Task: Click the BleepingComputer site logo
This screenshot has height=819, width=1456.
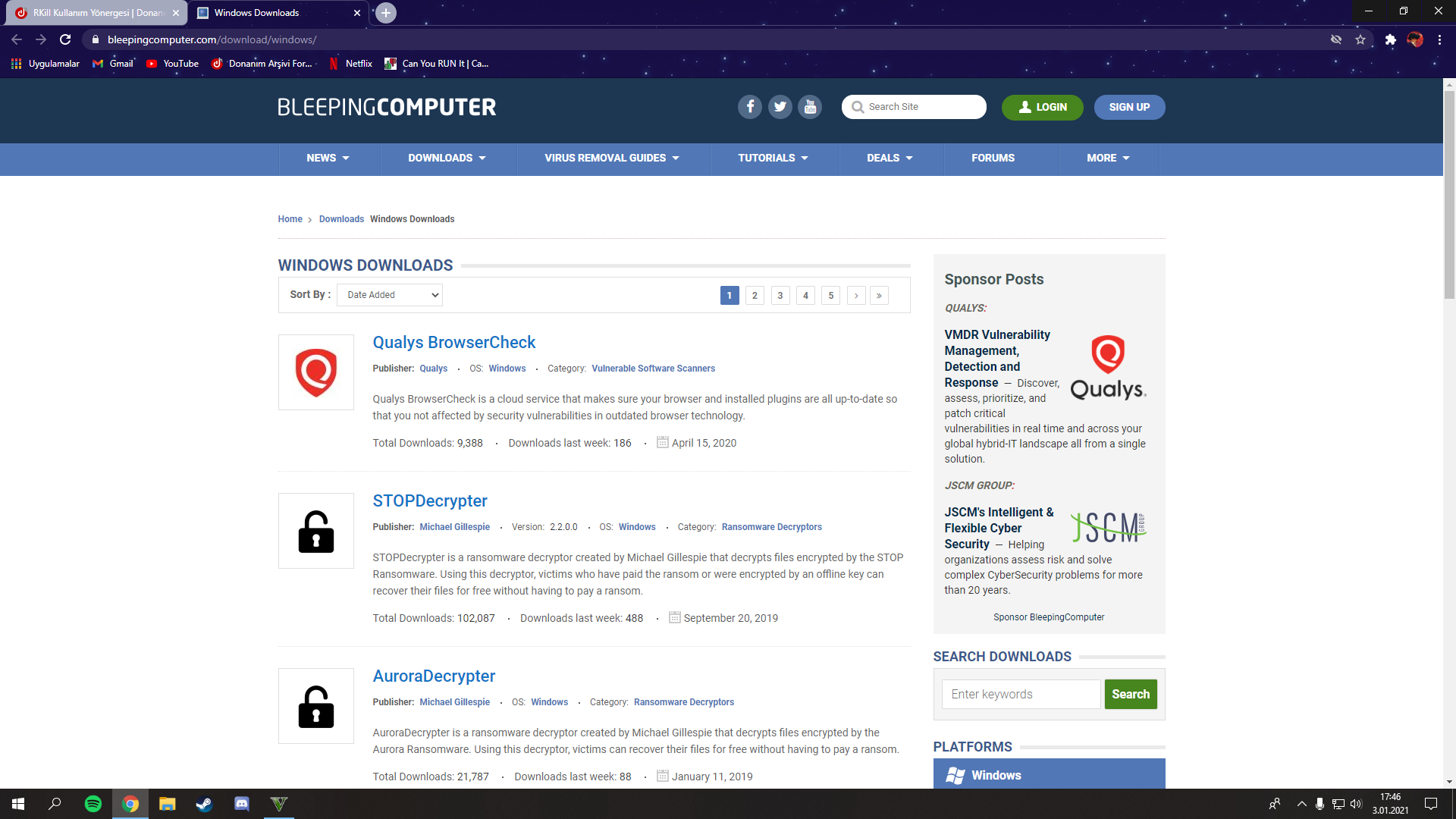Action: 387,107
